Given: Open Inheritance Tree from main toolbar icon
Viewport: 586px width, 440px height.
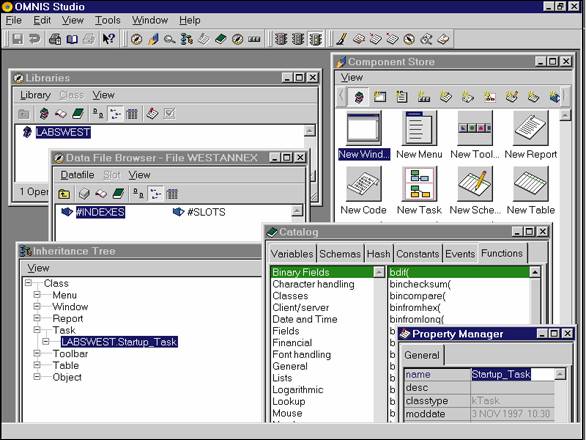Looking at the screenshot, I should (186, 39).
